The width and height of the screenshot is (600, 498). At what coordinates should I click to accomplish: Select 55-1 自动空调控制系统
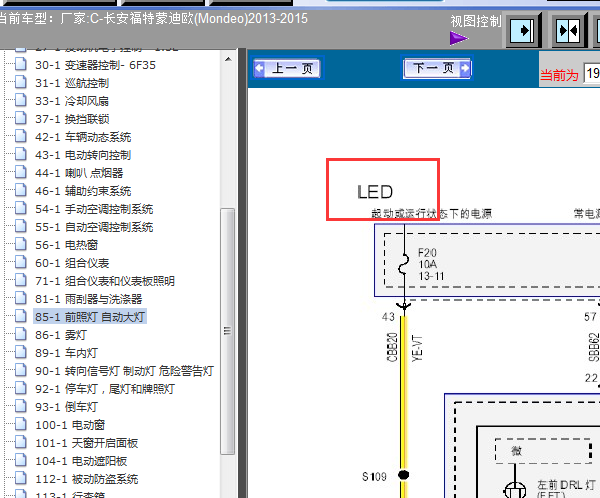tap(94, 227)
